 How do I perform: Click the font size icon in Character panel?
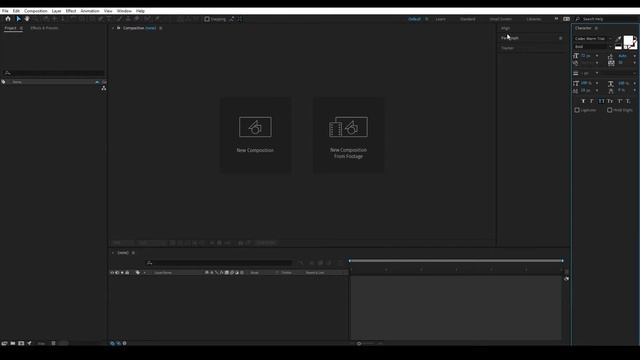[x=576, y=56]
